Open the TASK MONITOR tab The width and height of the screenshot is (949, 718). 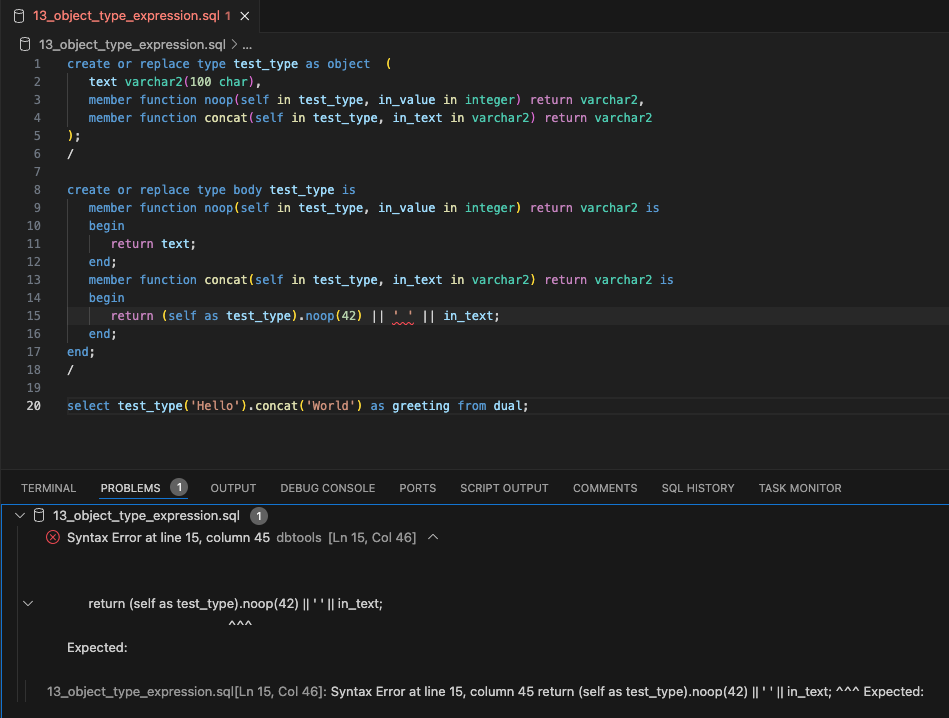coord(799,488)
